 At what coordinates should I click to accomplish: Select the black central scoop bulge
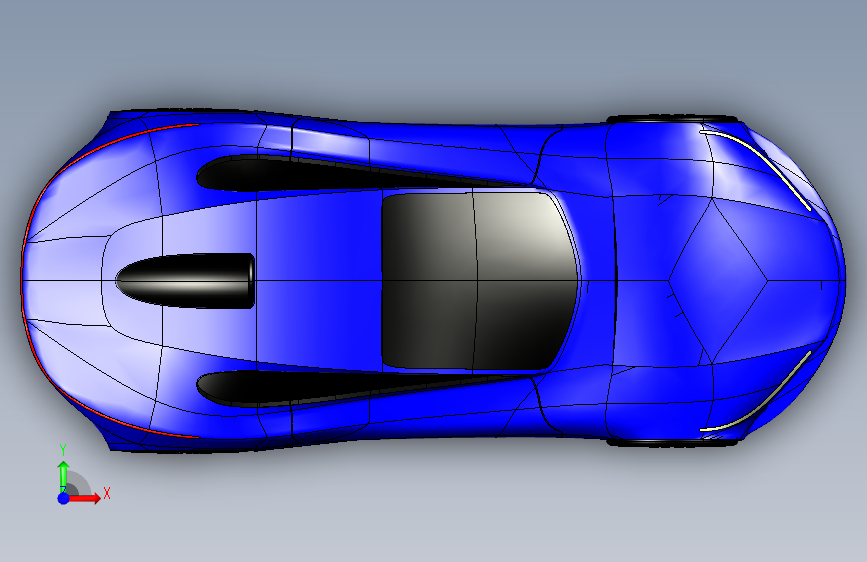click(x=185, y=280)
